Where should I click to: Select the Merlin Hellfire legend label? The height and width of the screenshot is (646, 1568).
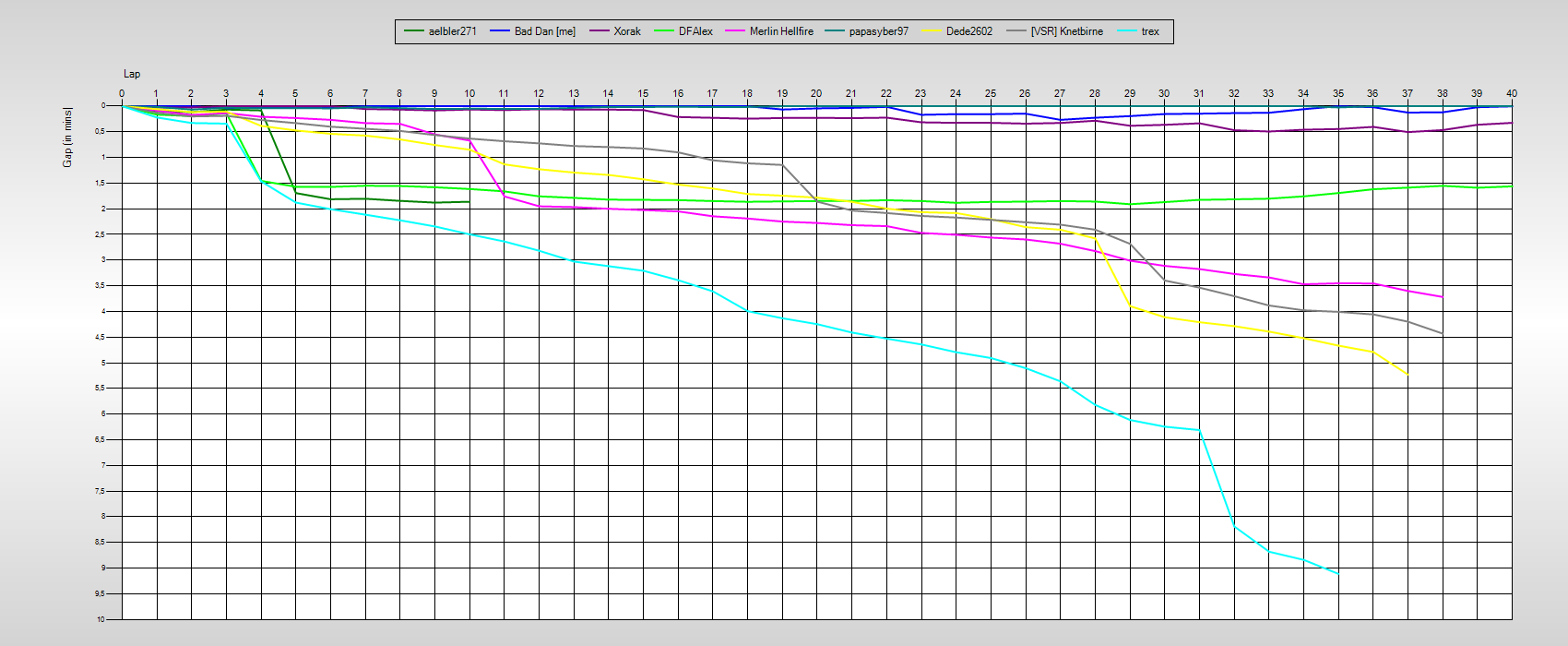click(781, 31)
